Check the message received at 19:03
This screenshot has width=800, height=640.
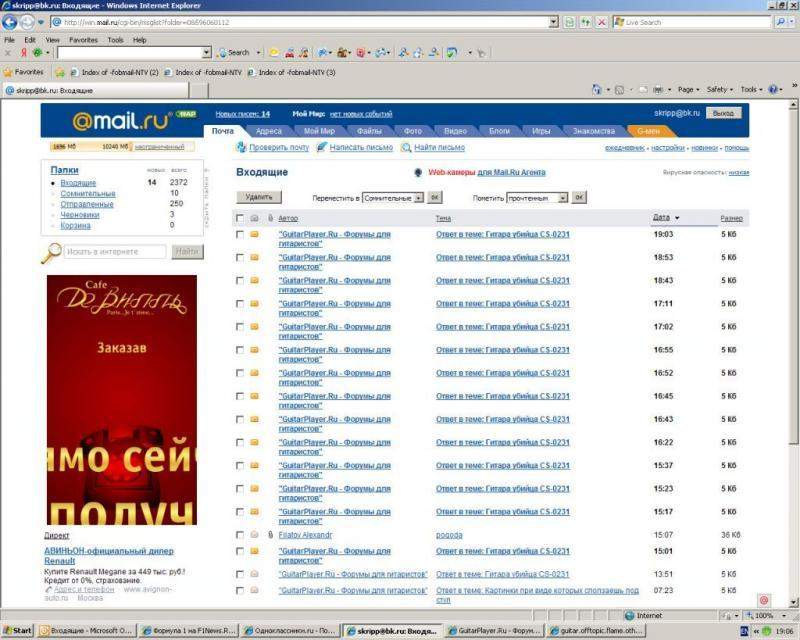(x=239, y=234)
